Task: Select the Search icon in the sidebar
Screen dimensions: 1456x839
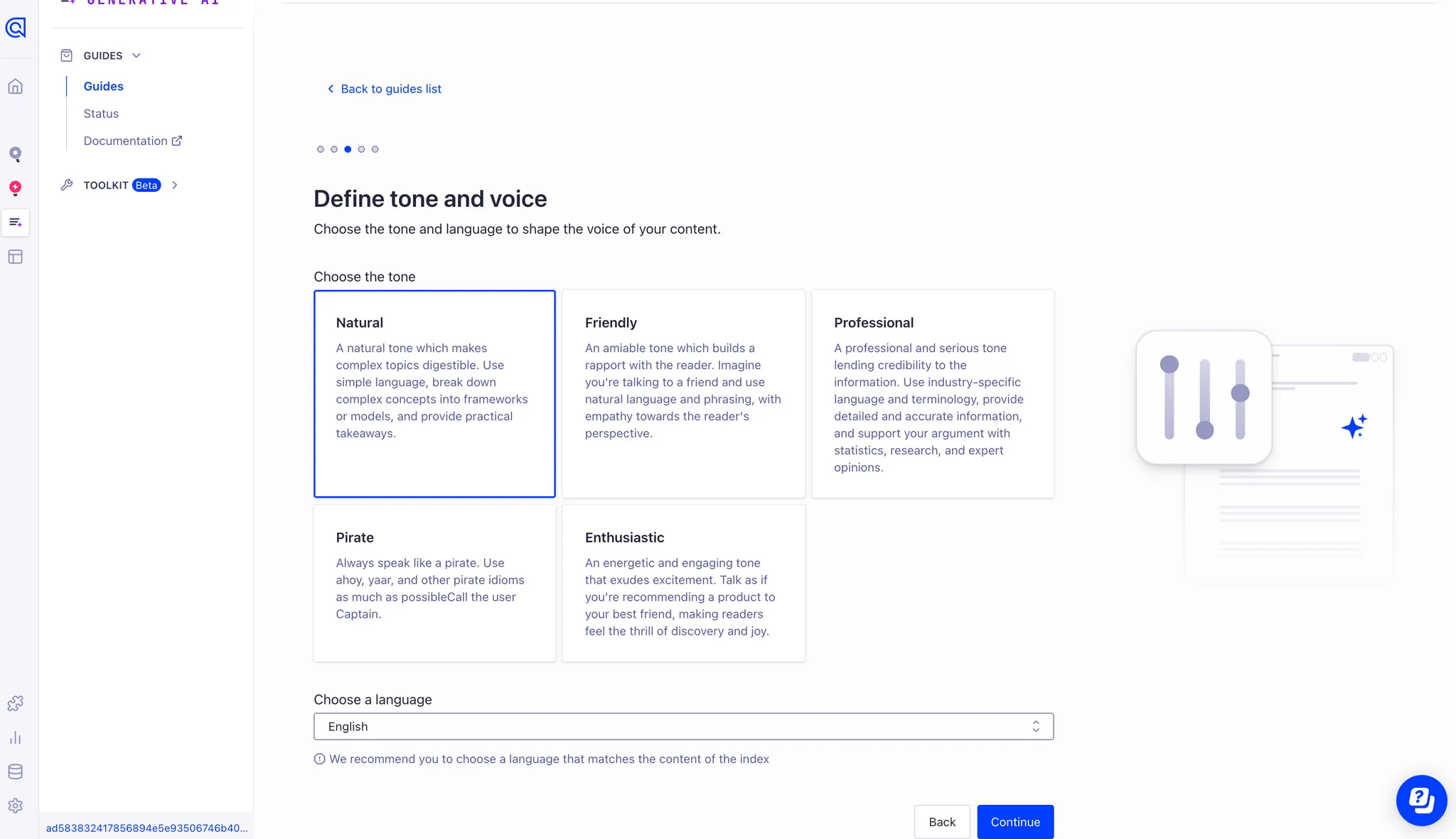Action: [x=16, y=154]
